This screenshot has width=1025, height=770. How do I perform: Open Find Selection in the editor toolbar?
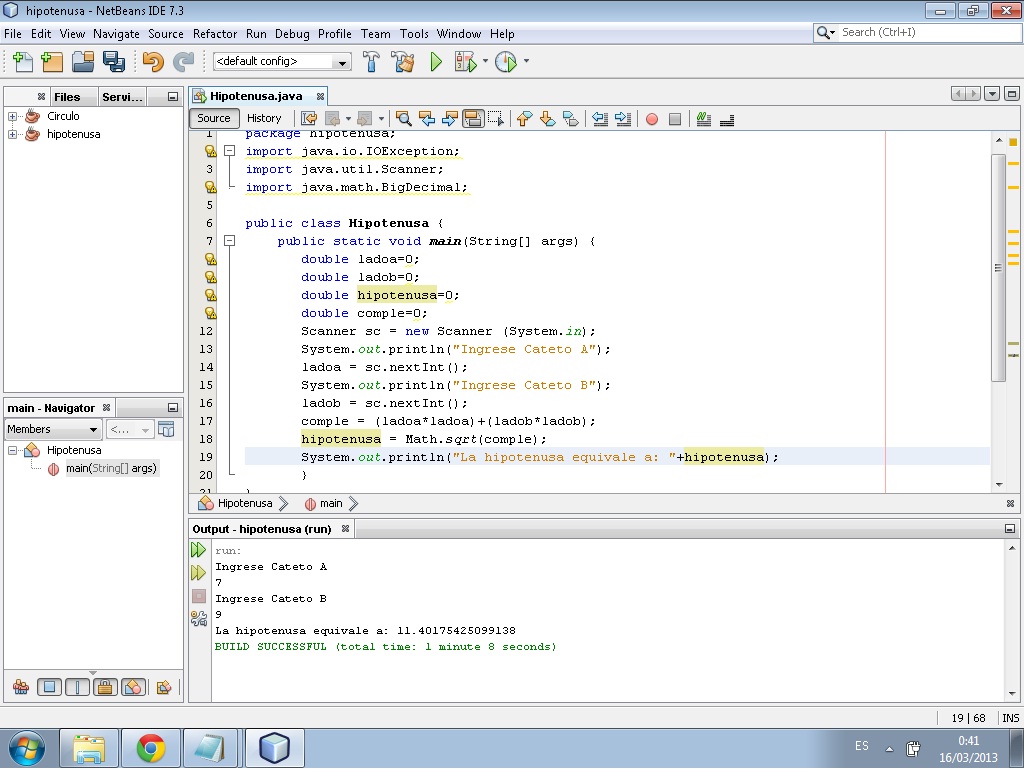tap(404, 118)
